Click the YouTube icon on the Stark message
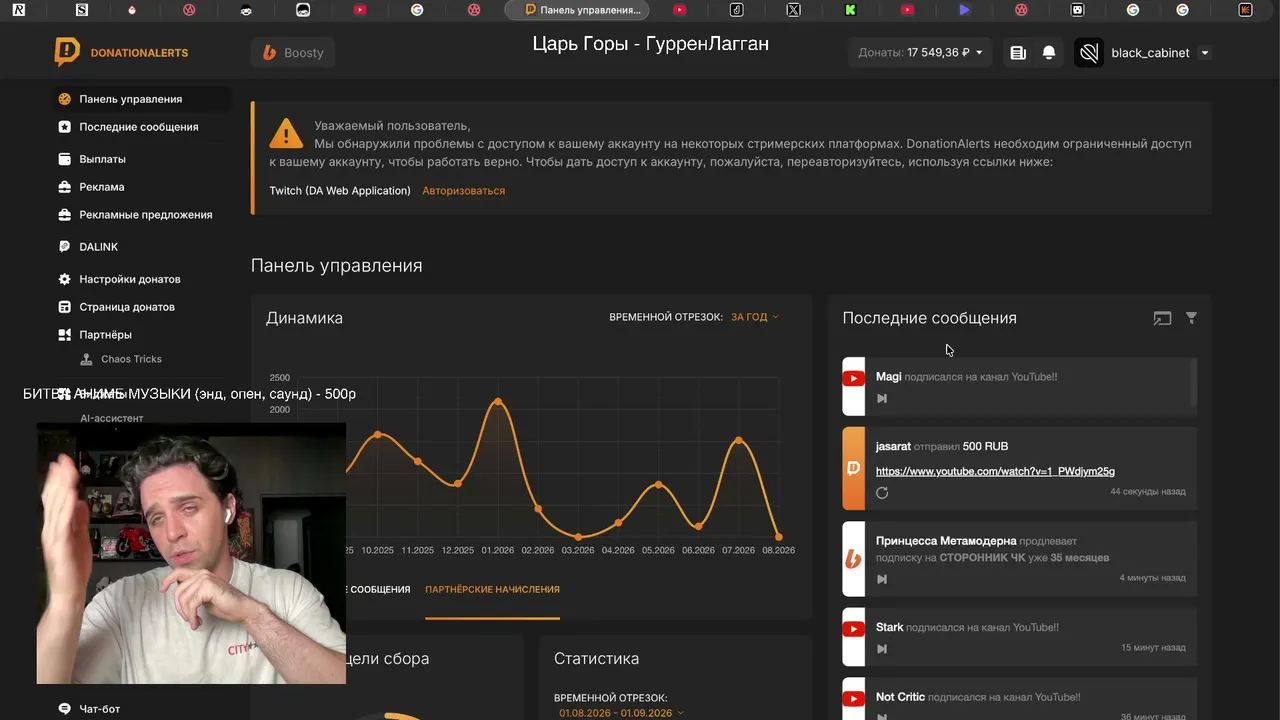 click(853, 629)
